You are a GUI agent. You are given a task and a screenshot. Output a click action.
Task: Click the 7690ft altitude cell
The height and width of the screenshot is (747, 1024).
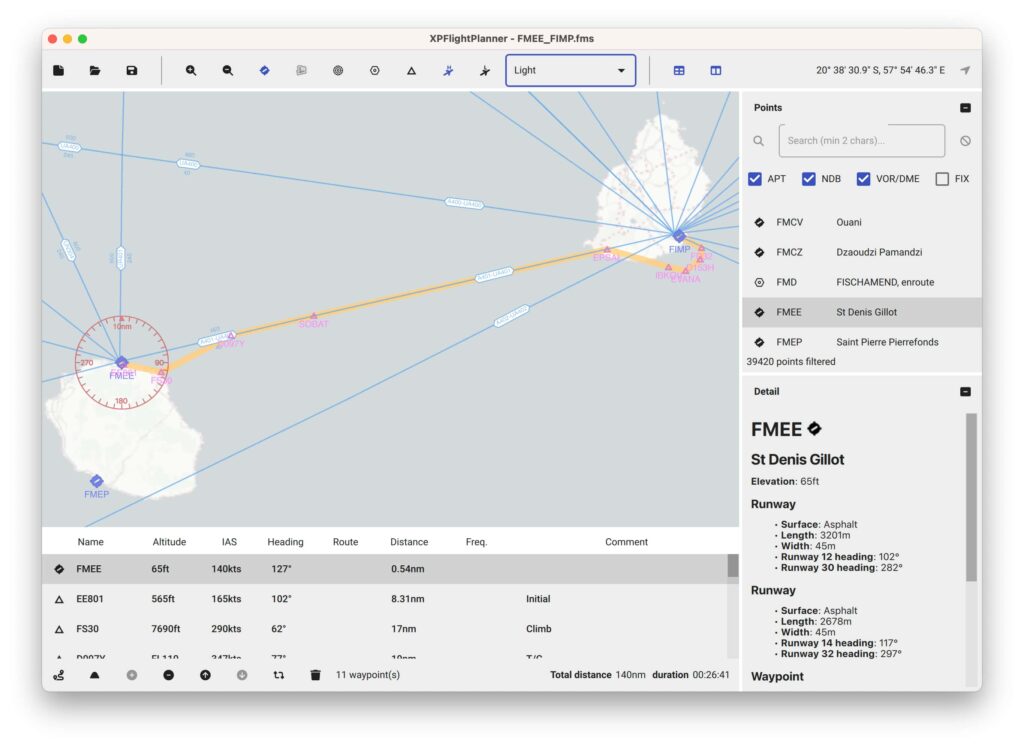[x=166, y=629]
